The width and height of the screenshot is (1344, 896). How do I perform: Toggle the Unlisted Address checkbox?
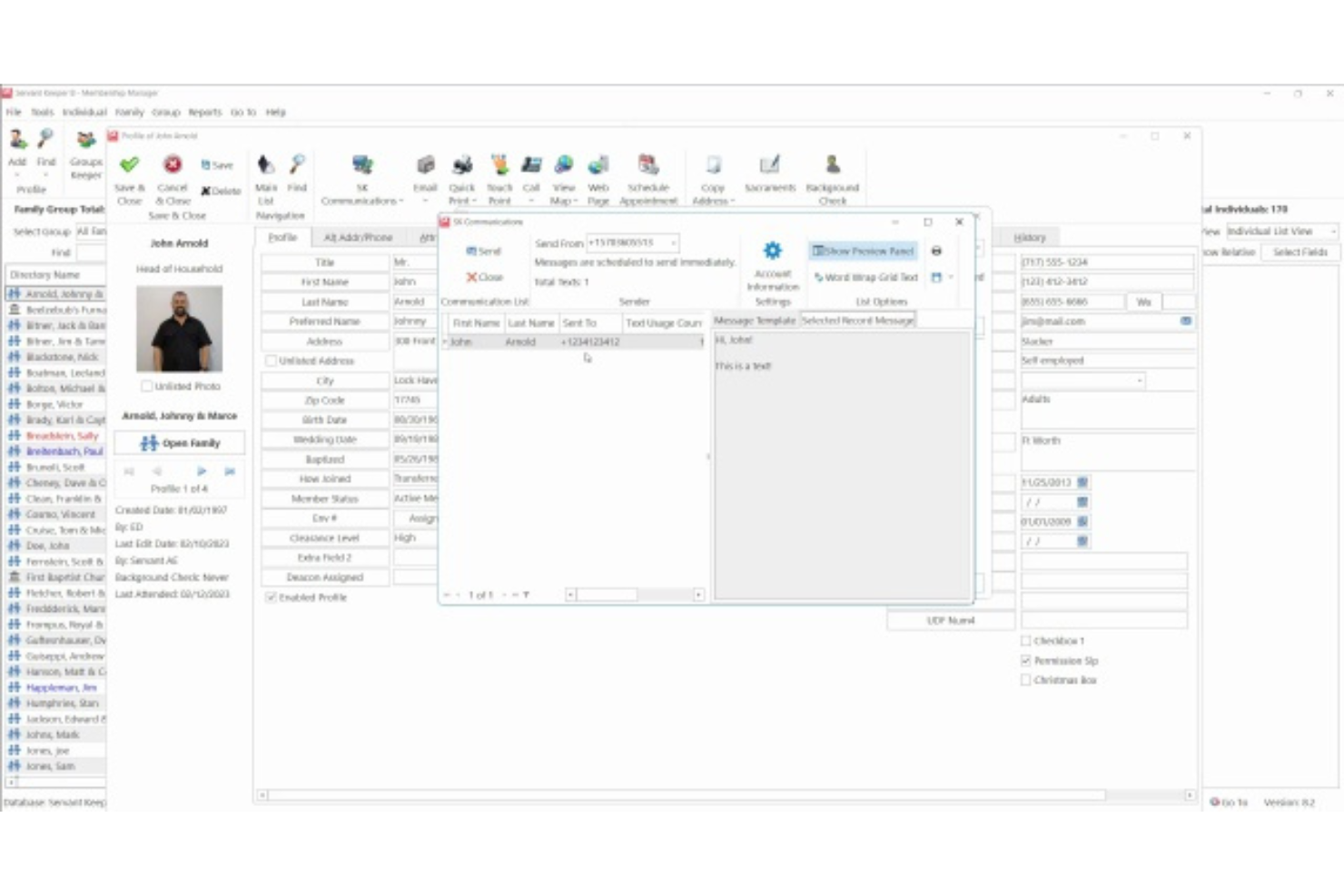tap(271, 360)
